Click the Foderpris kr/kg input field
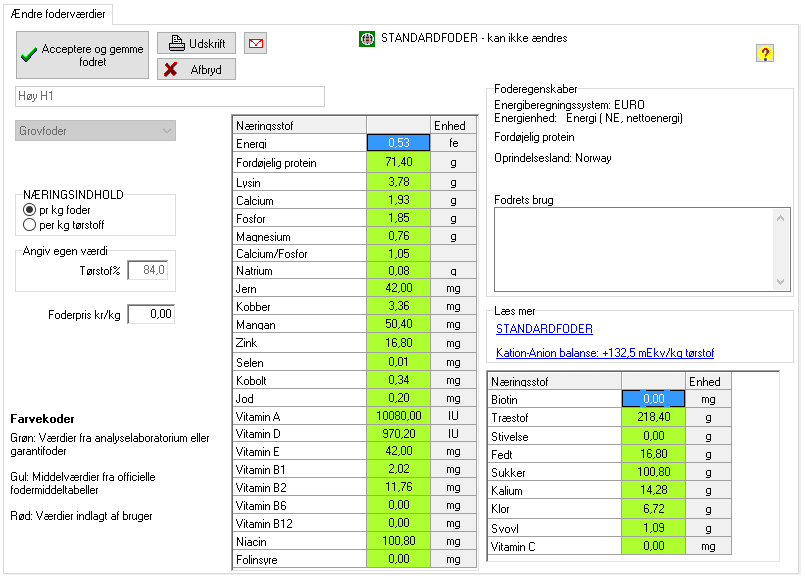Image resolution: width=805 pixels, height=578 pixels. (x=151, y=314)
